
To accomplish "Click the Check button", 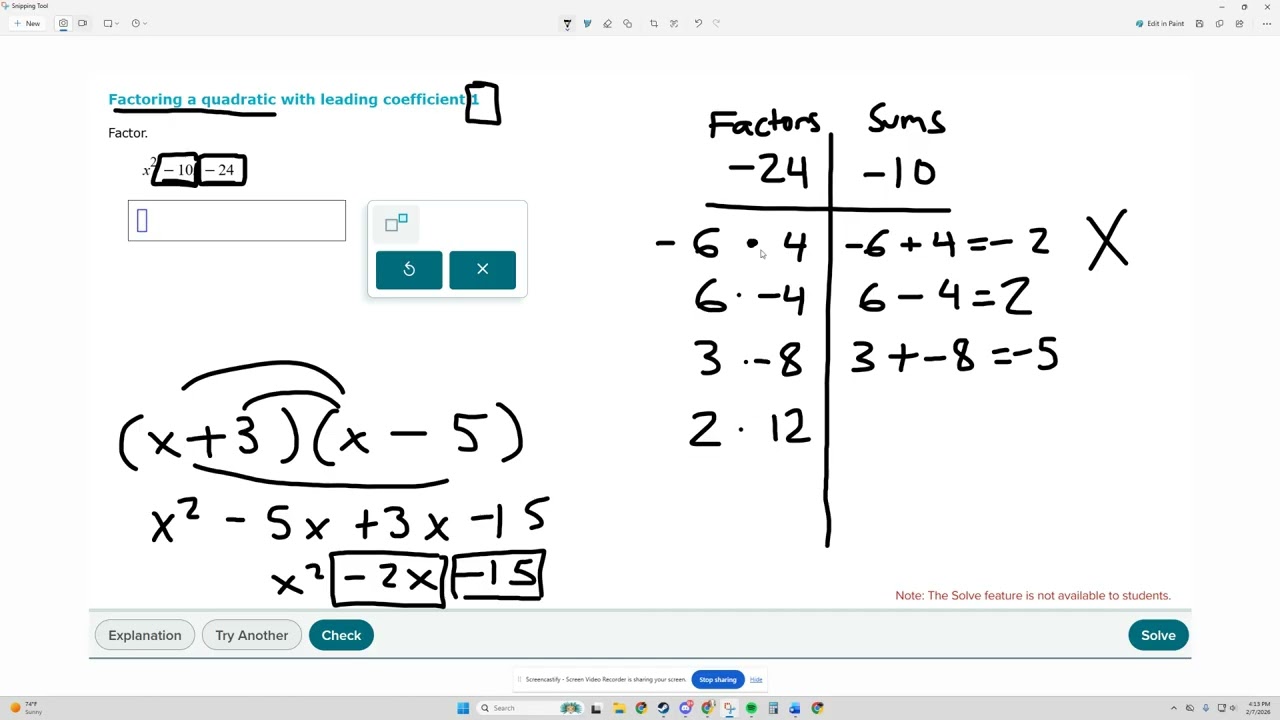I will [341, 635].
